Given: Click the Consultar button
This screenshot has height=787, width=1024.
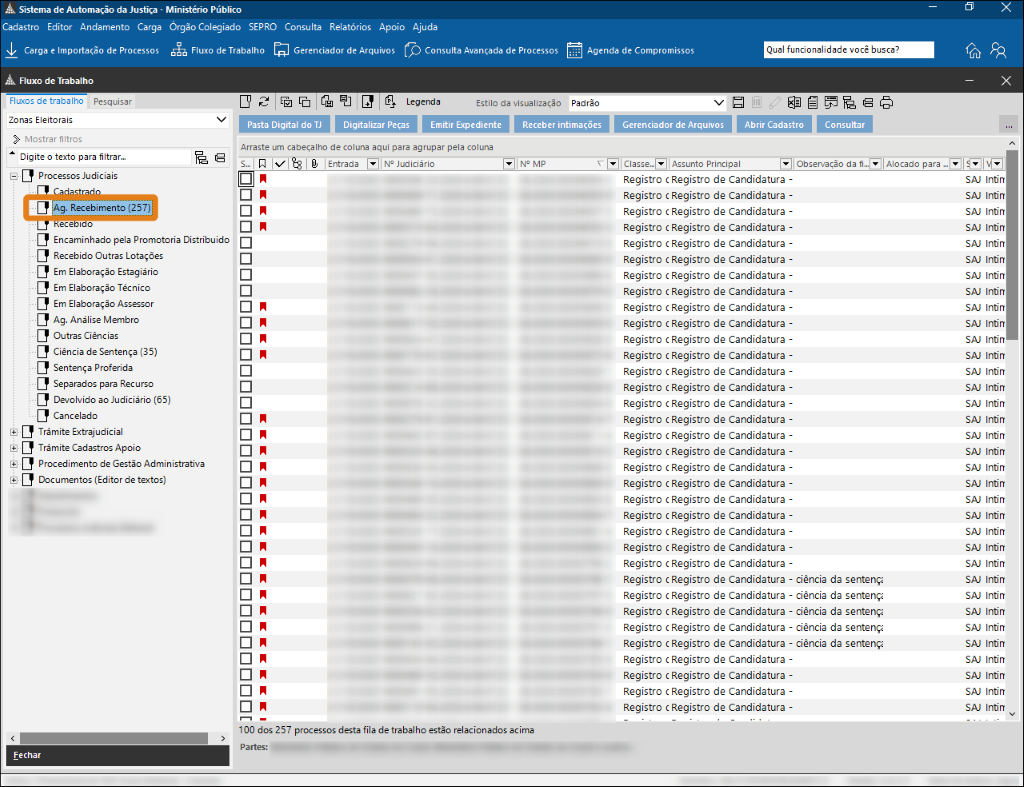Looking at the screenshot, I should (x=844, y=125).
